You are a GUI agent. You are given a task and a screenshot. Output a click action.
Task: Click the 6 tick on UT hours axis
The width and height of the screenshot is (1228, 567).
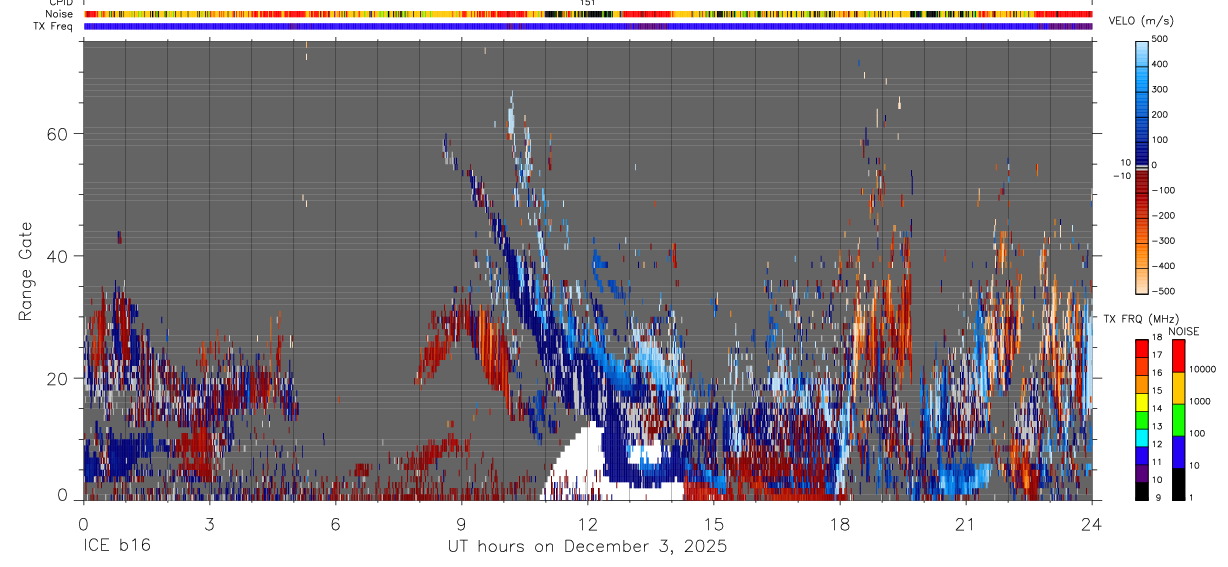335,523
